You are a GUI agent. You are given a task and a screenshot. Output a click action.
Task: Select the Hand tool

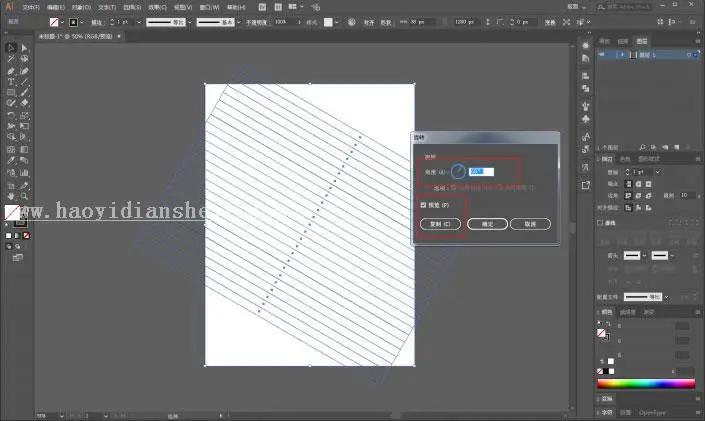click(x=11, y=197)
